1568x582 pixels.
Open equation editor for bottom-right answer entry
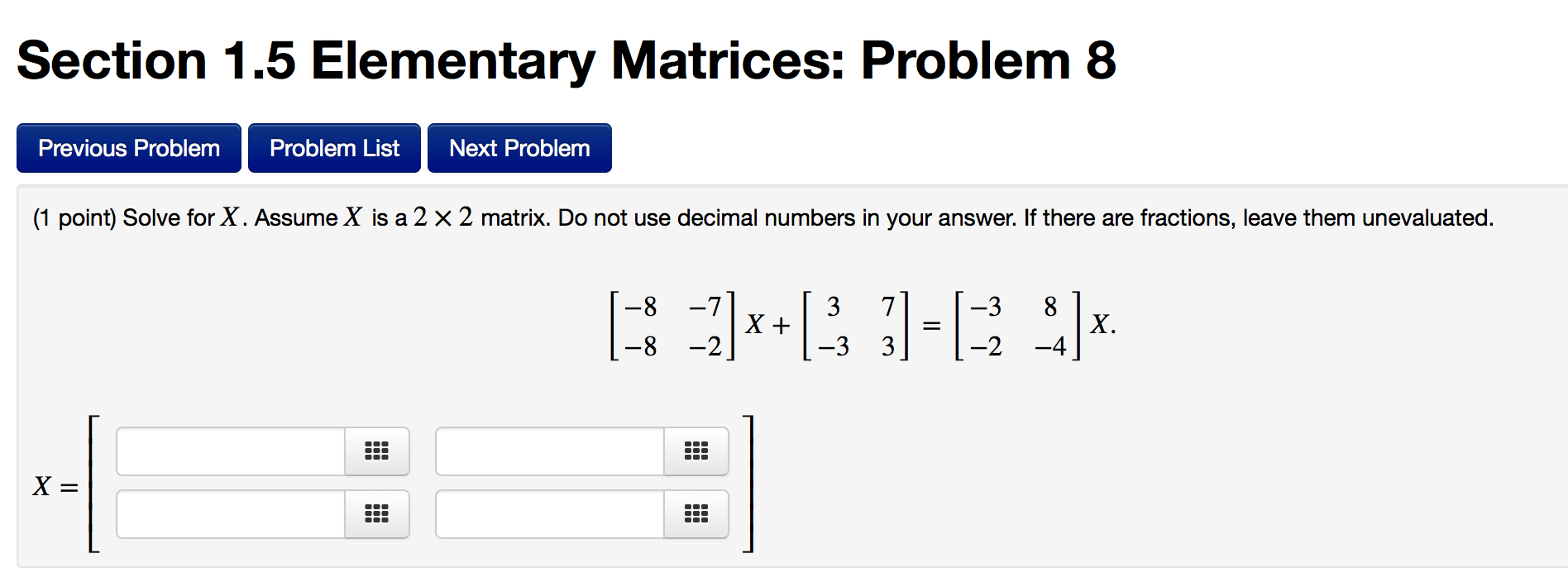[x=696, y=514]
